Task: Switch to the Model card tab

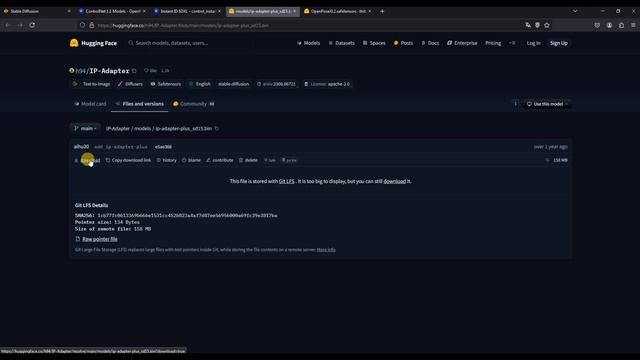Action: click(x=90, y=104)
